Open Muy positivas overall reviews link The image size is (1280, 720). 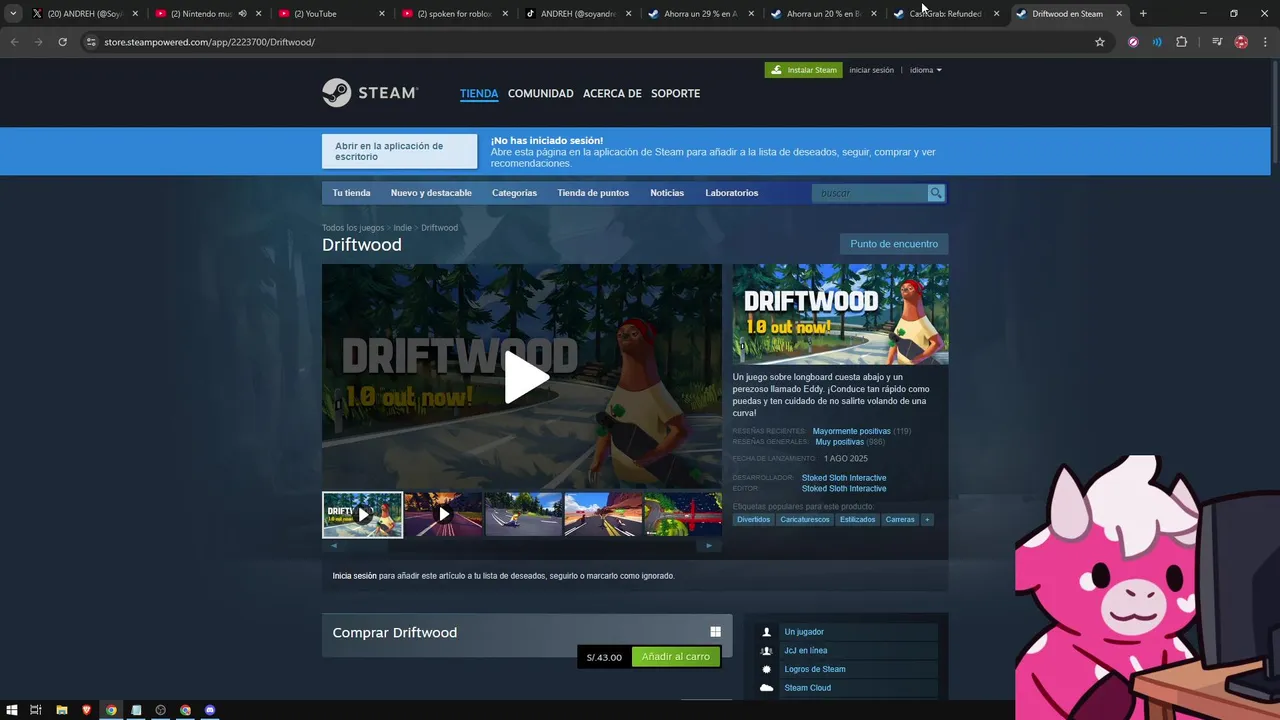click(x=839, y=442)
